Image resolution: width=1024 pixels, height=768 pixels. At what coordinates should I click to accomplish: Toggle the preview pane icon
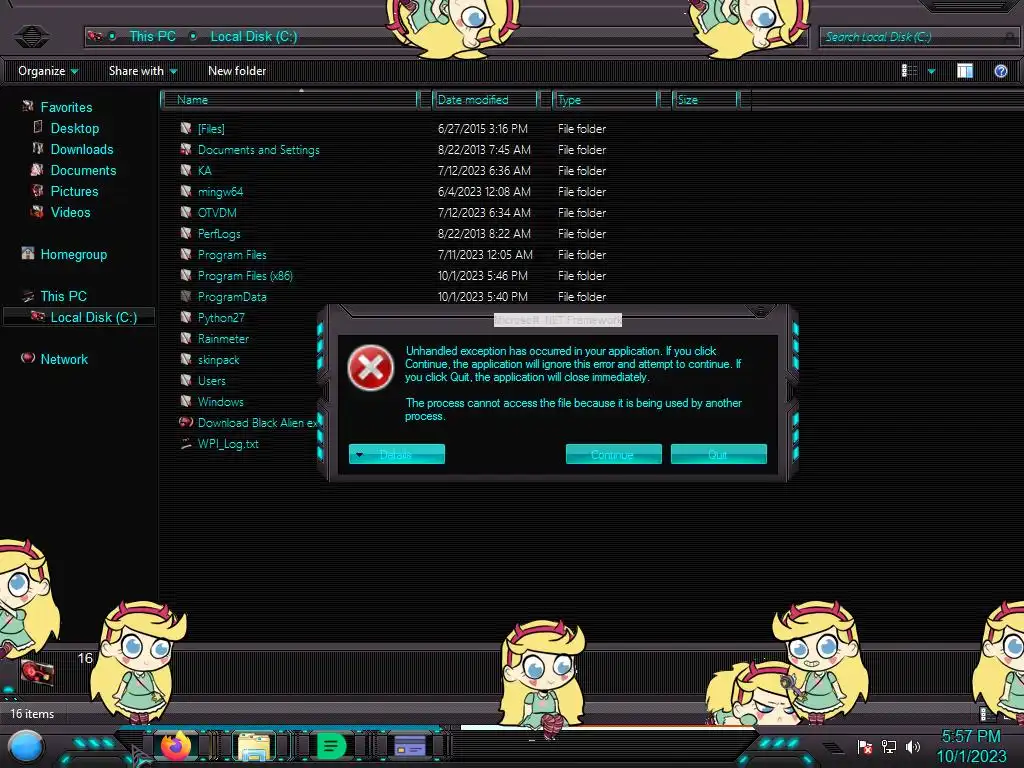(x=965, y=71)
